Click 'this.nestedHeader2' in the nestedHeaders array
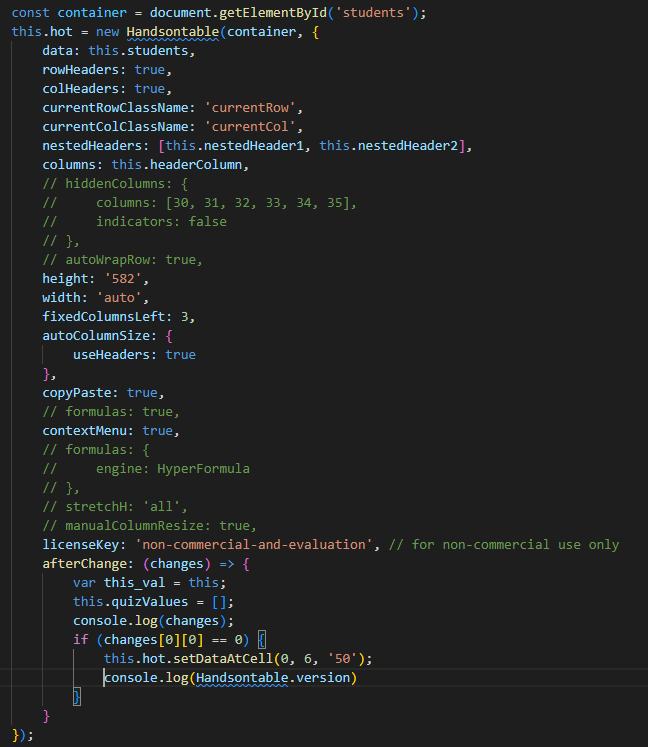The image size is (648, 747). point(388,146)
